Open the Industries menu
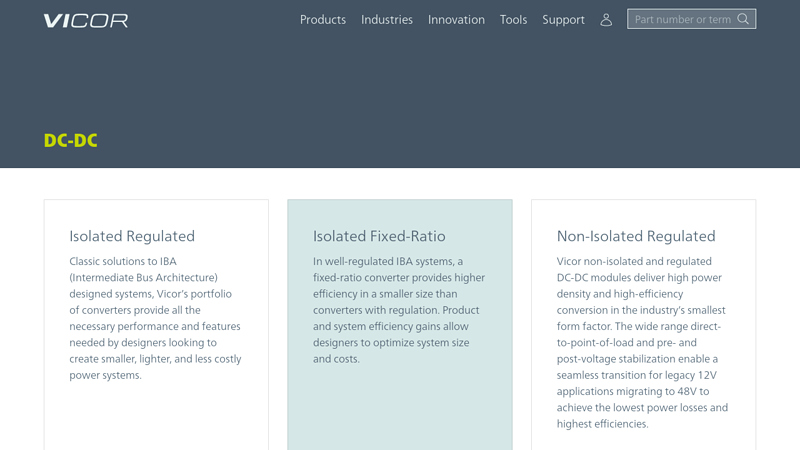This screenshot has height=450, width=800. point(387,20)
